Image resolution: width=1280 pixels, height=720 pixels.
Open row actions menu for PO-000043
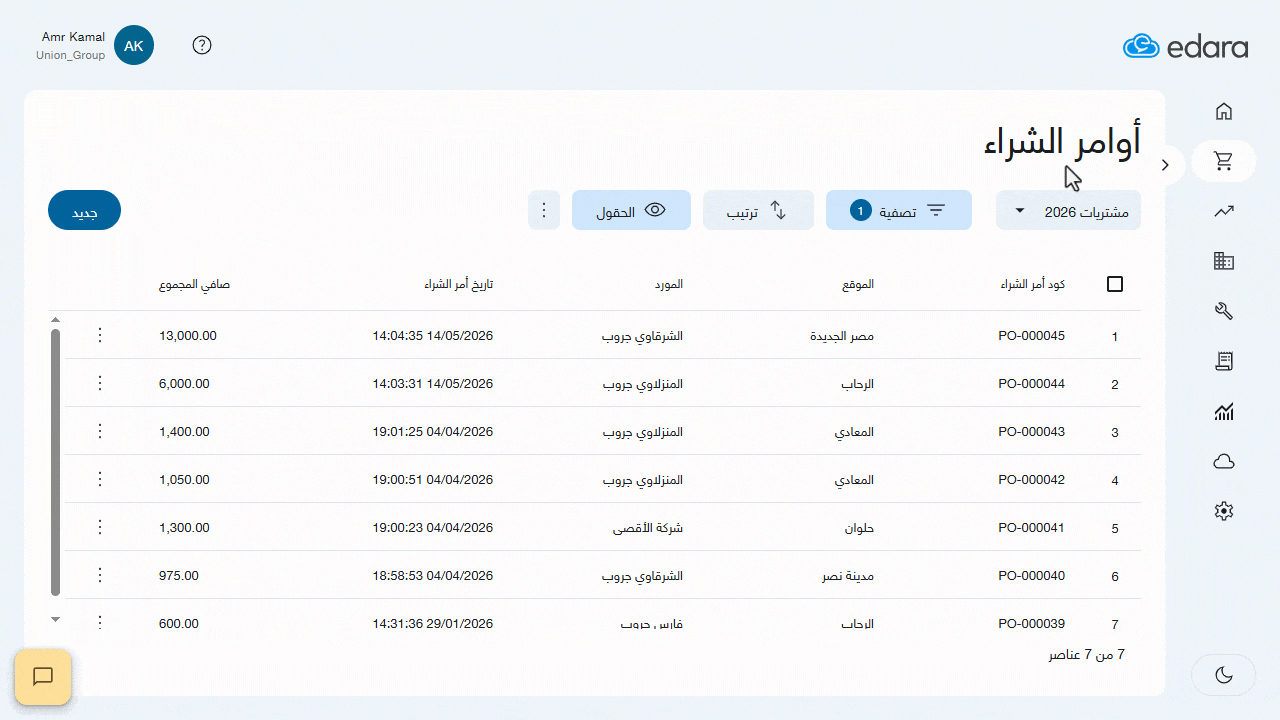99,431
